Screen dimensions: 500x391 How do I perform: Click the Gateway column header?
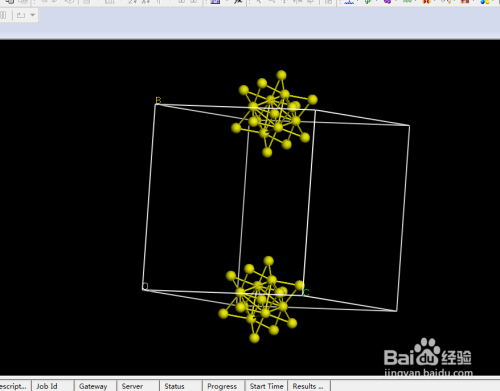click(95, 386)
